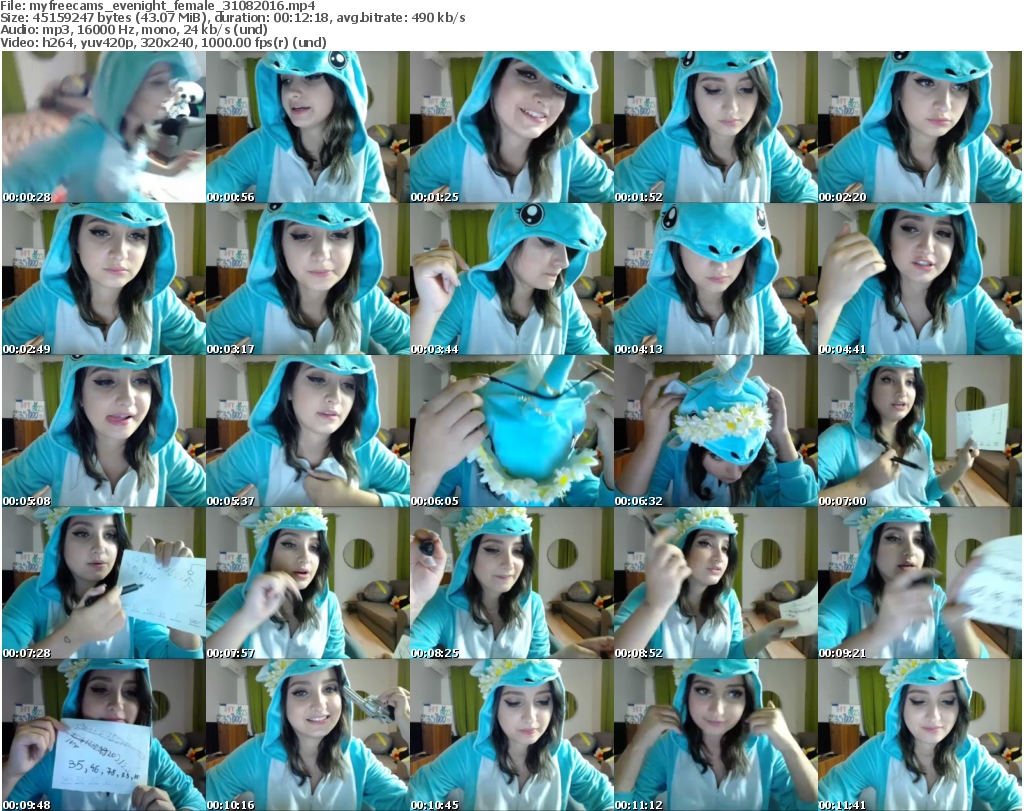The width and height of the screenshot is (1024, 811).
Task: Click the frame at 00:01:52
Action: pos(716,127)
